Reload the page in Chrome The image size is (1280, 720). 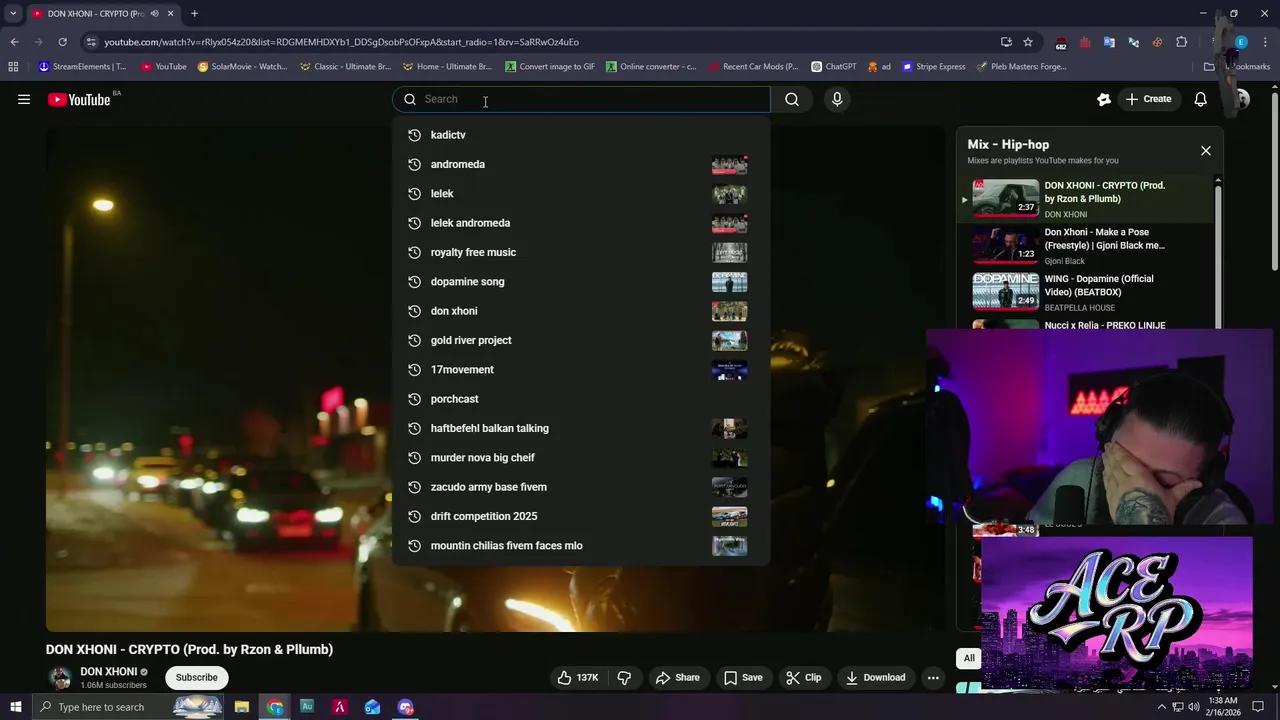pyautogui.click(x=62, y=42)
